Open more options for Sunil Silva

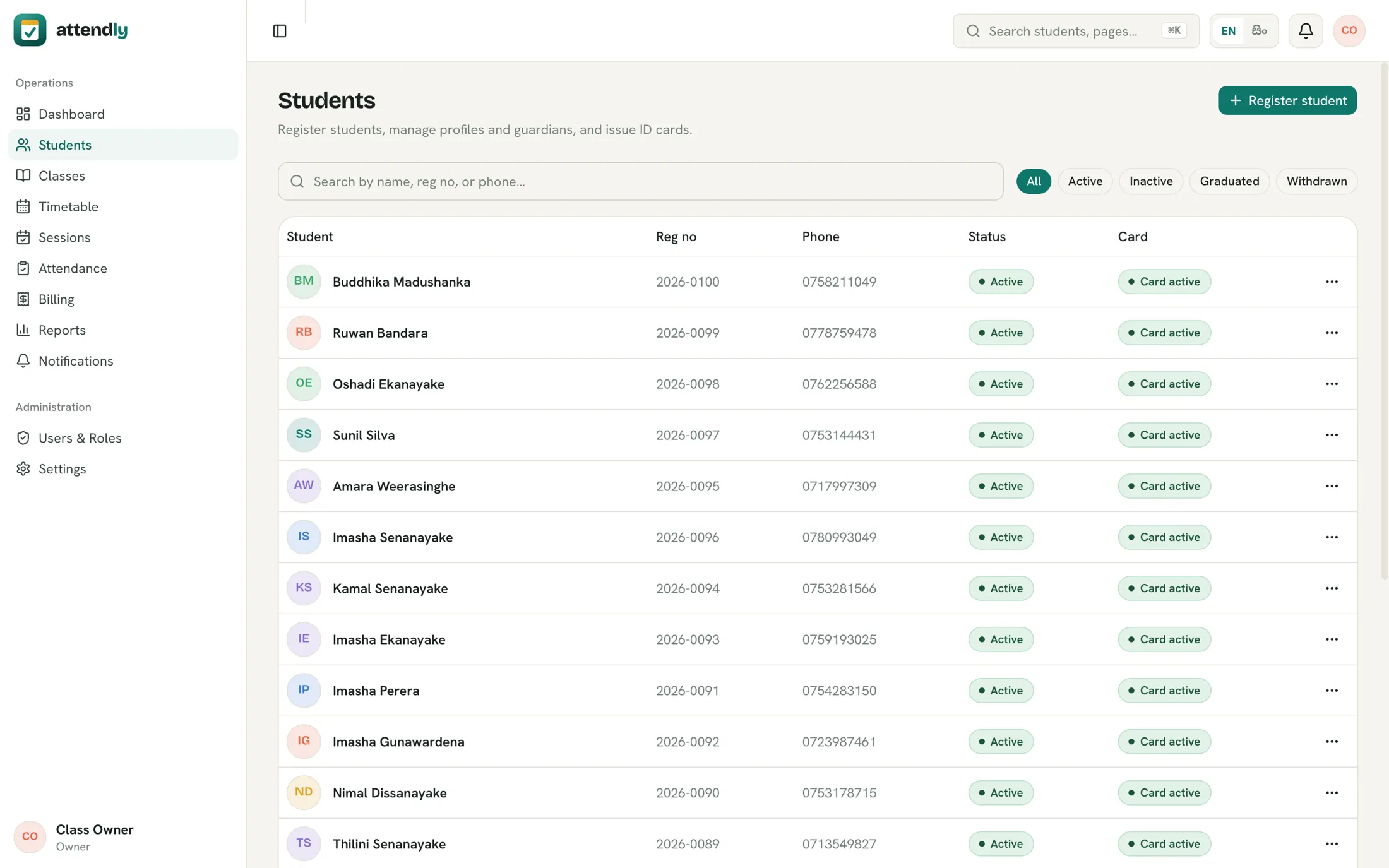point(1332,435)
